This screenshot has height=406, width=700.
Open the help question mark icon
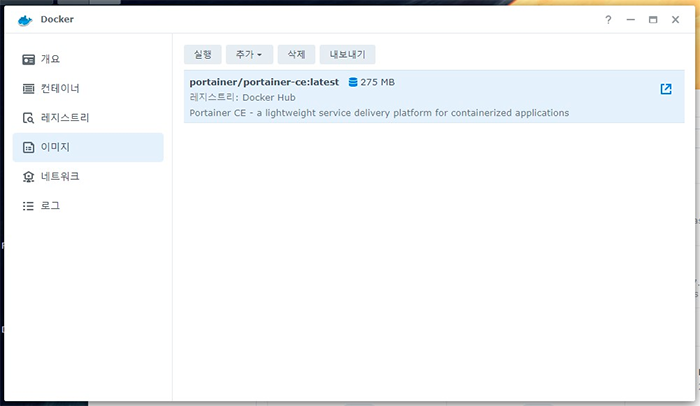[608, 20]
